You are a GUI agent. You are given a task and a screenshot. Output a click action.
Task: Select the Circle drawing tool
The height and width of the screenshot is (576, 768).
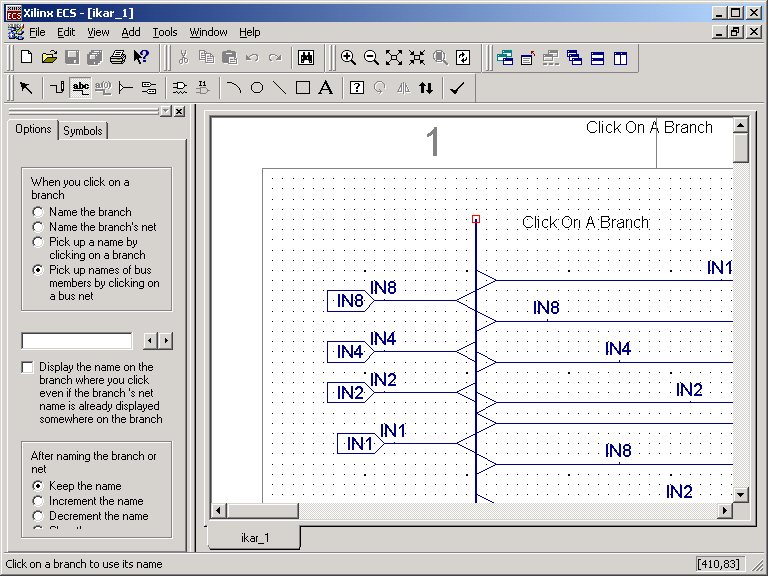click(257, 88)
